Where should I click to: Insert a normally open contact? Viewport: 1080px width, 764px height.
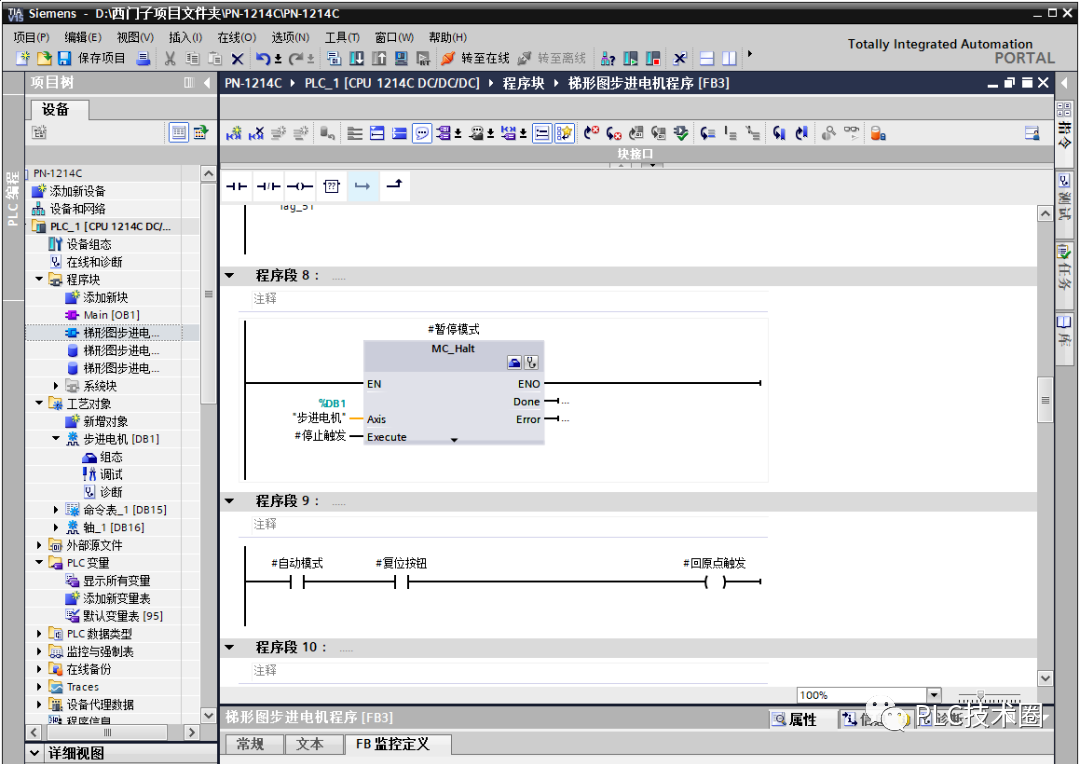(x=236, y=186)
